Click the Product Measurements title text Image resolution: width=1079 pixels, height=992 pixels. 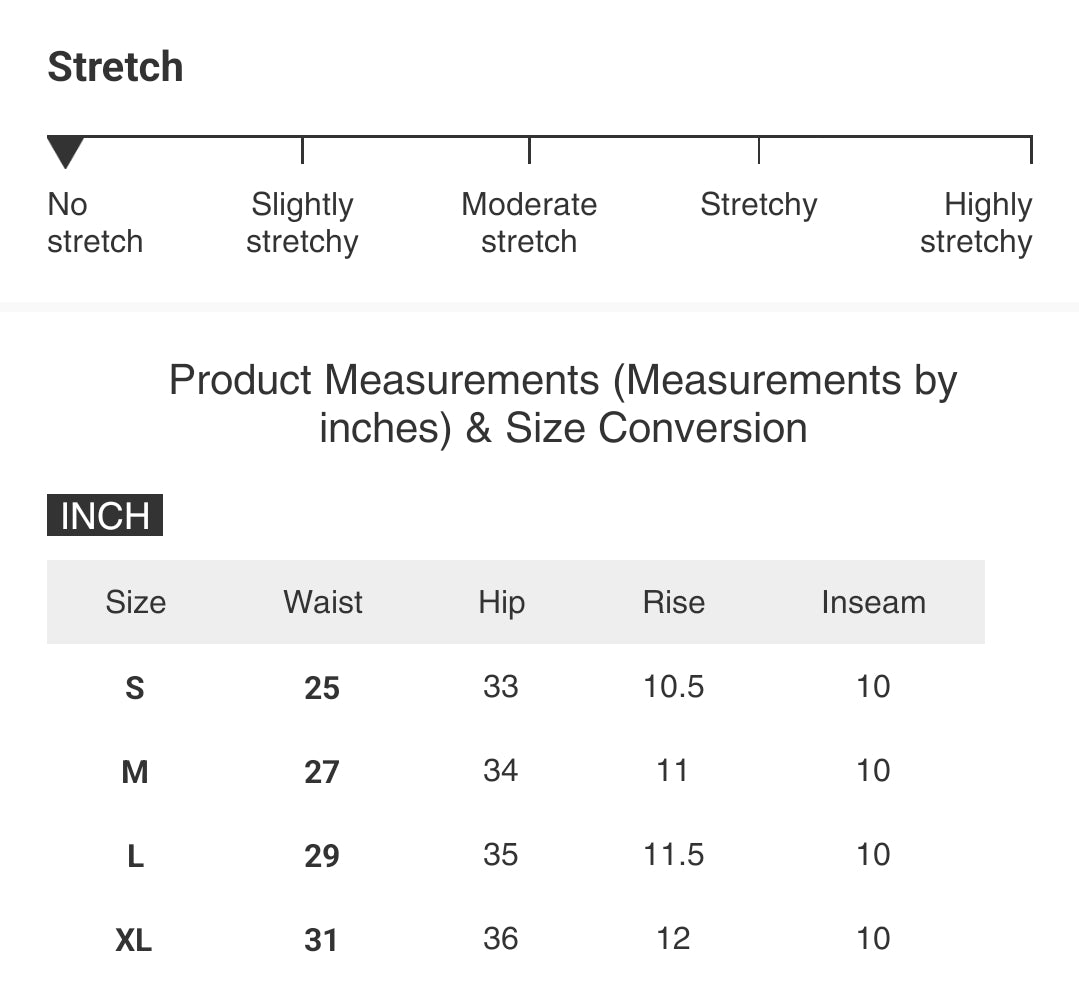[x=563, y=404]
